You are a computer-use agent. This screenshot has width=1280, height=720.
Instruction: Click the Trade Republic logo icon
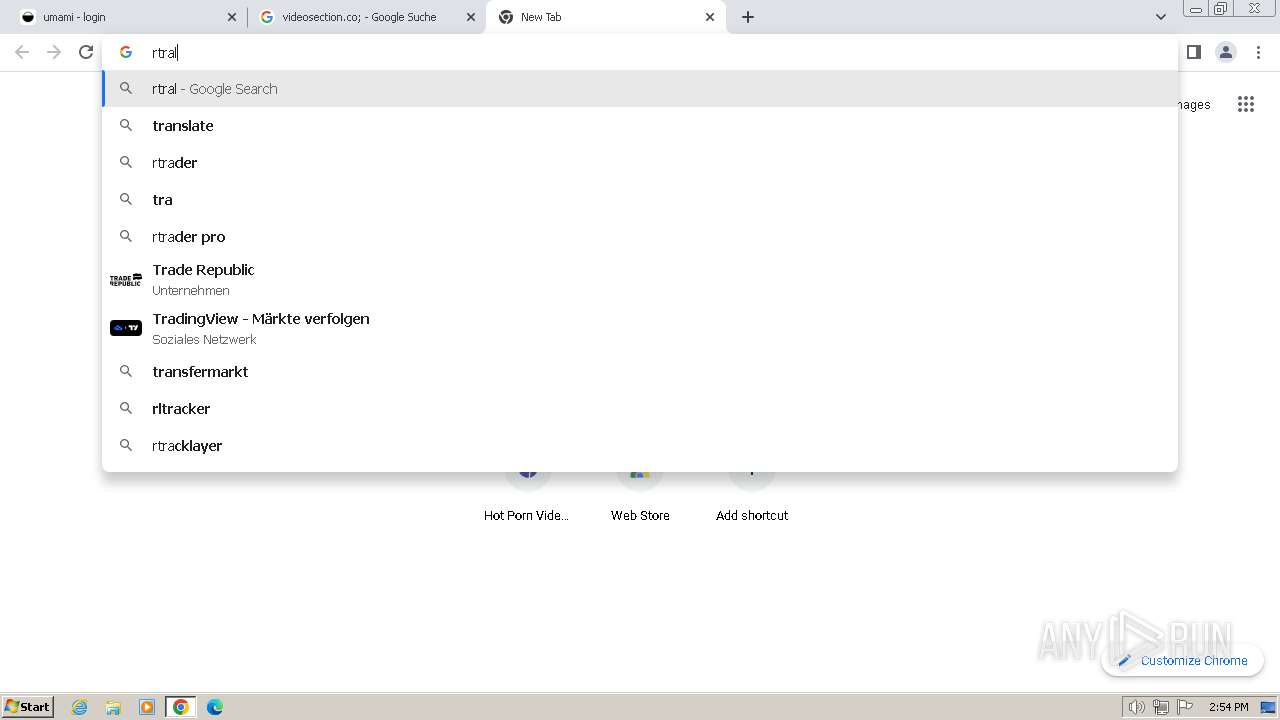click(126, 280)
